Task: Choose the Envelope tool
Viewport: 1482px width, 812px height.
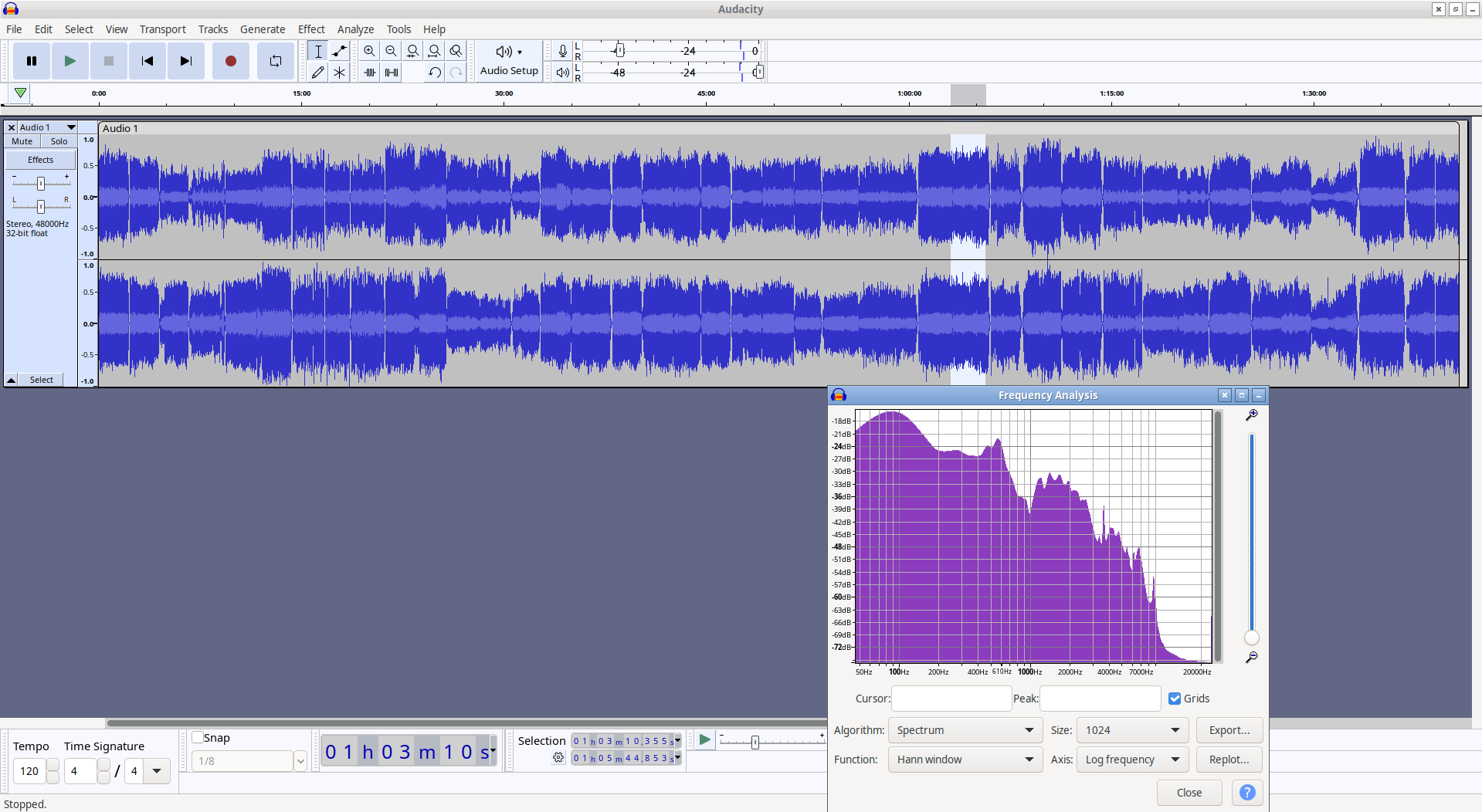Action: 340,51
